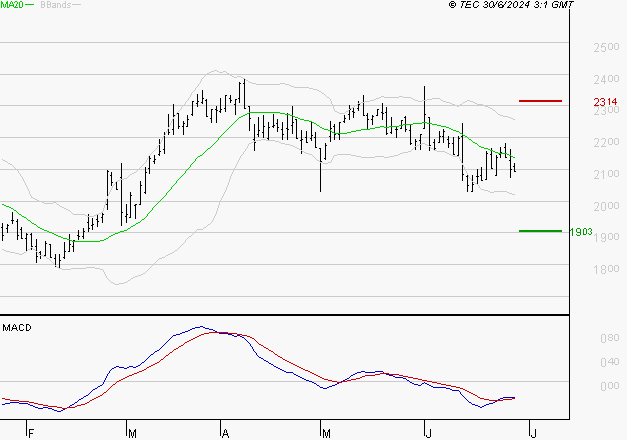Viewport: 627px width, 440px height.
Task: Click the MA20 legend label
Action: (12, 5)
